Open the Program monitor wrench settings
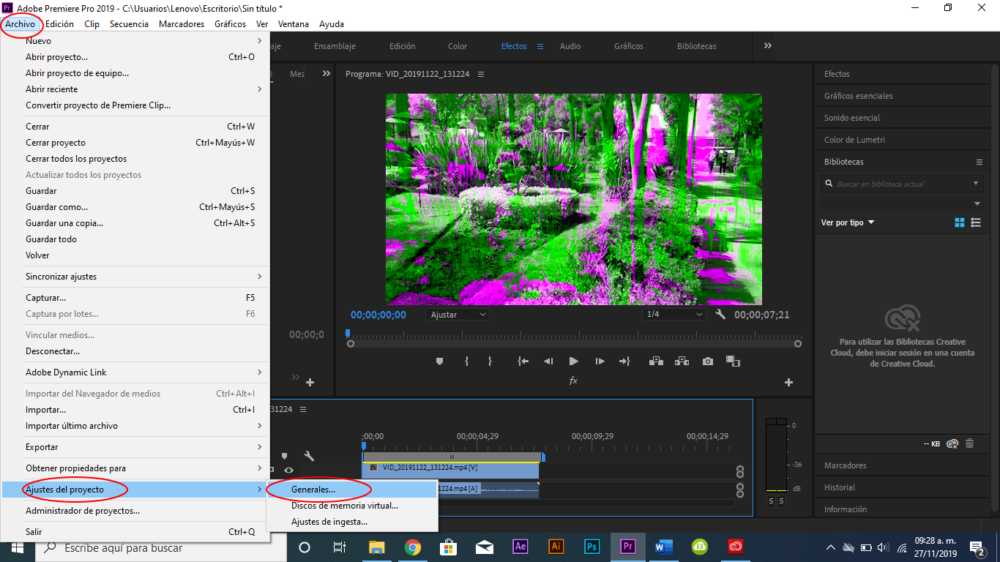 pyautogui.click(x=720, y=314)
